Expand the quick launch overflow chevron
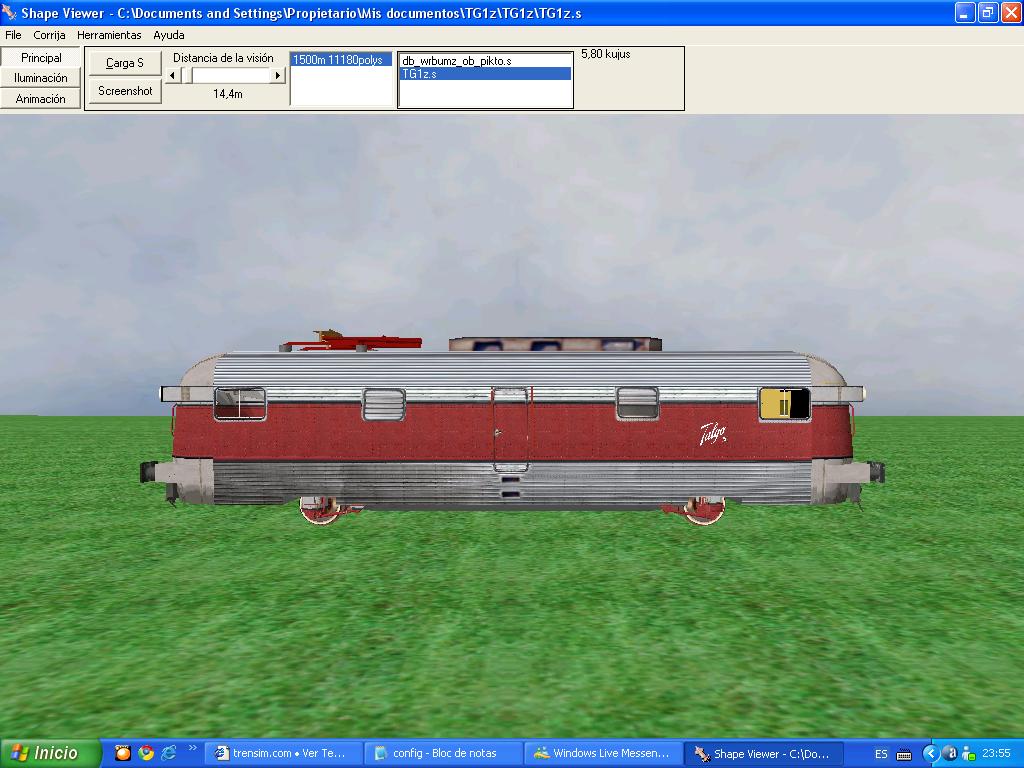This screenshot has height=768, width=1024. [192, 748]
